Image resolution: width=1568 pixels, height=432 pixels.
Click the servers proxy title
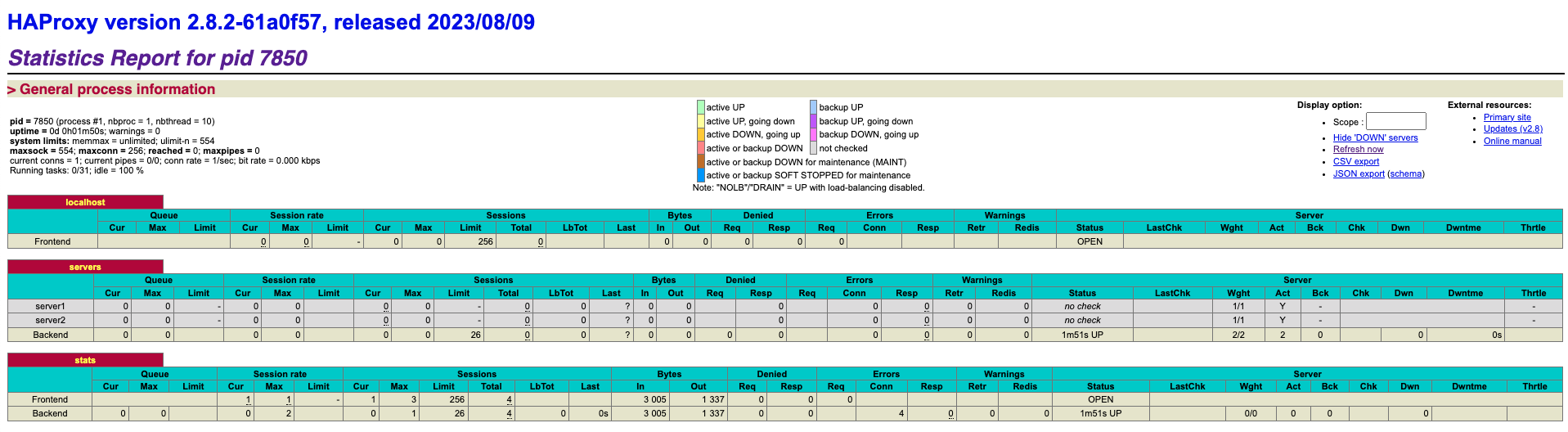85,267
